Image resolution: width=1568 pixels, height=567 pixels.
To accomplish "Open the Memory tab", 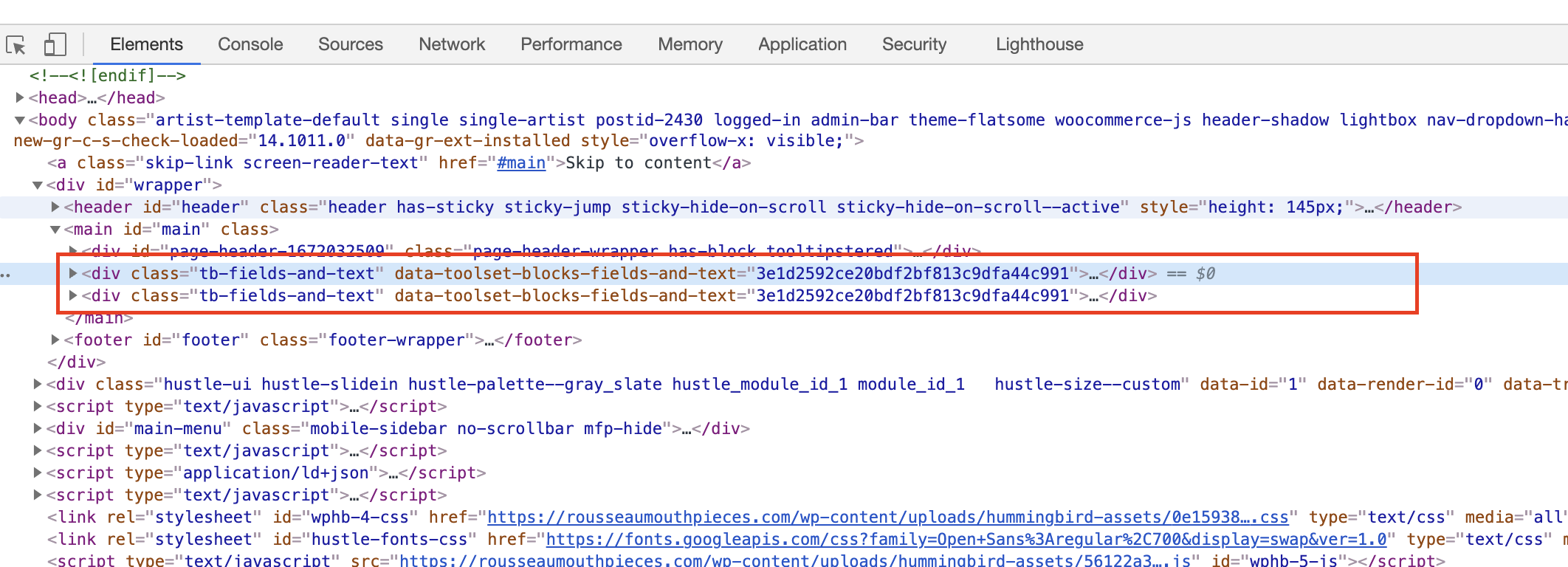I will tap(690, 44).
